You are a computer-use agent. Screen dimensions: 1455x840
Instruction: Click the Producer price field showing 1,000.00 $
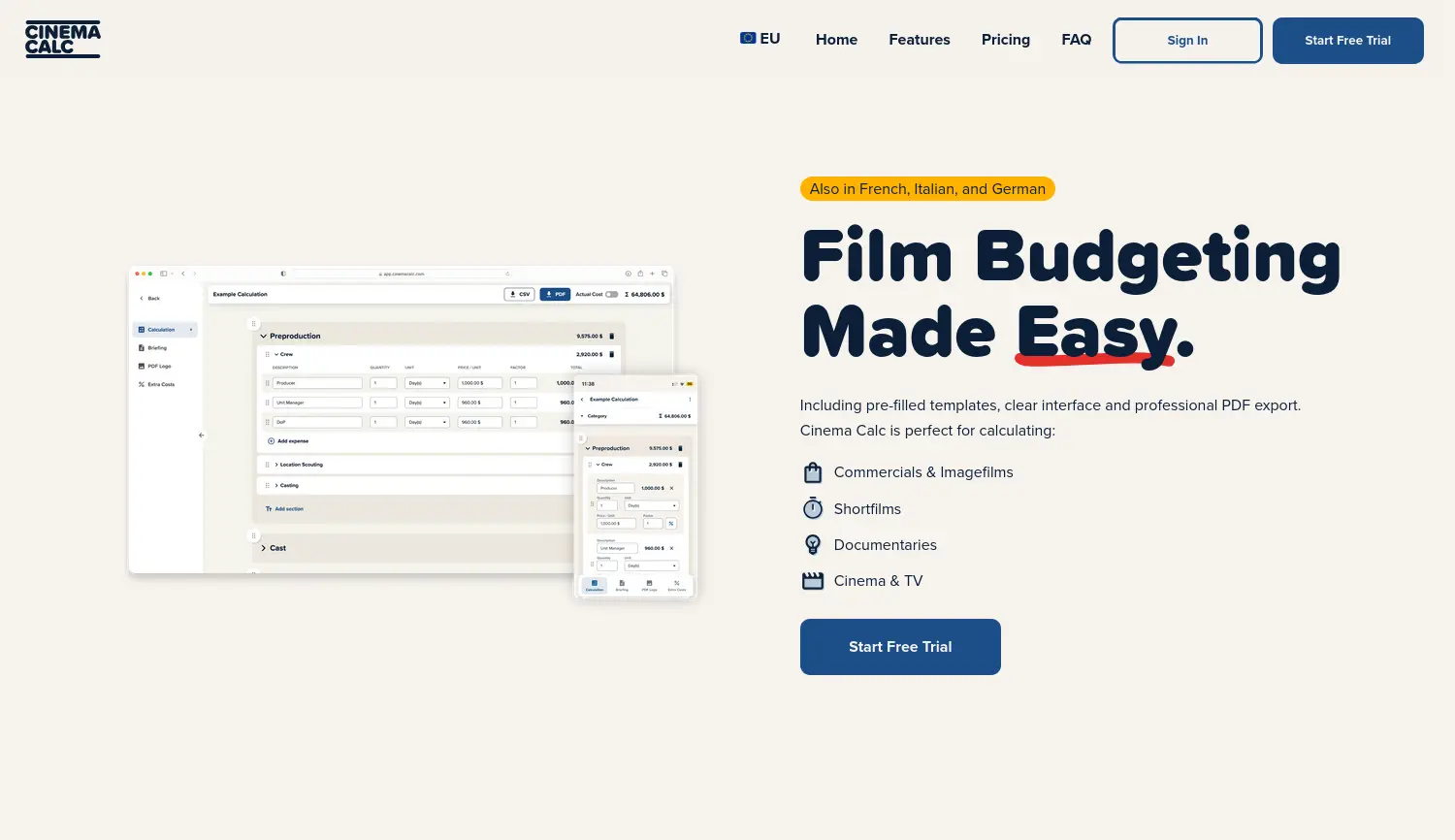[479, 383]
